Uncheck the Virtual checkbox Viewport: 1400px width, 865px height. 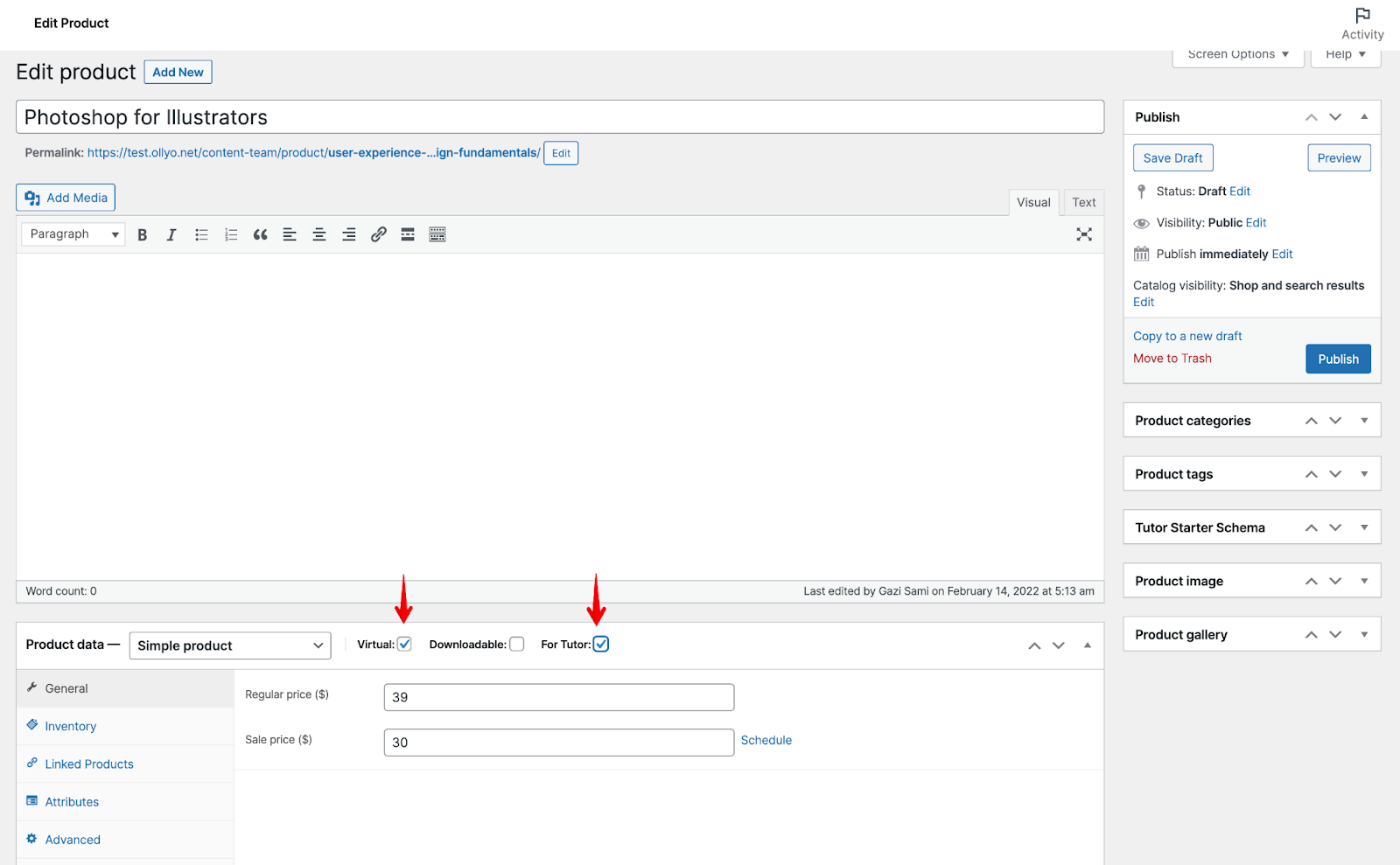click(x=404, y=645)
